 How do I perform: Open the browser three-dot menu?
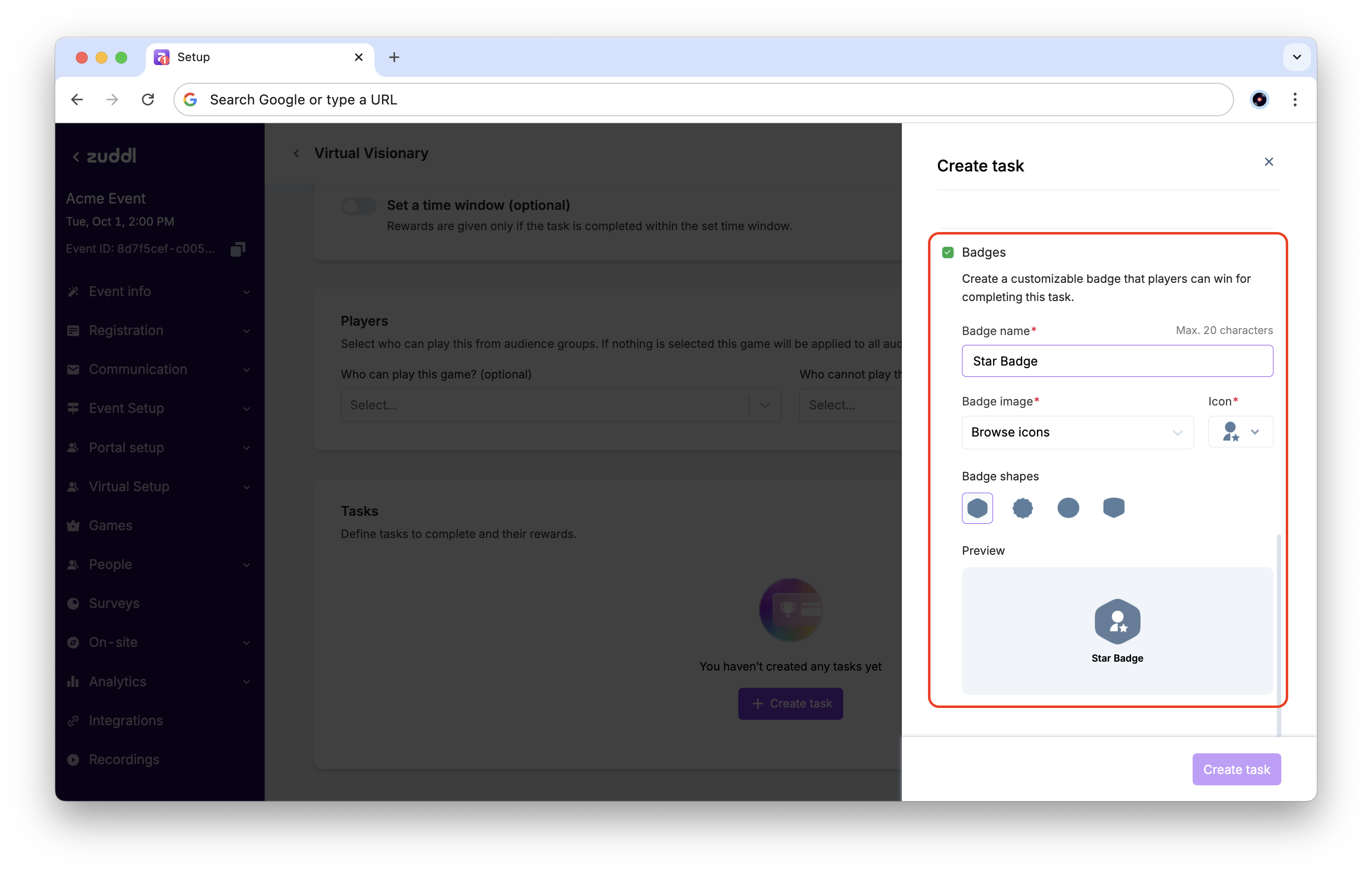tap(1295, 100)
